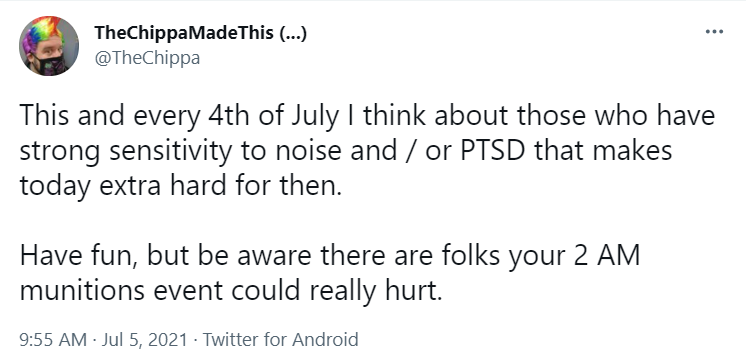Viewport: 747px width, 364px height.
Task: Click the line "today extra hard for then."
Action: (181, 186)
